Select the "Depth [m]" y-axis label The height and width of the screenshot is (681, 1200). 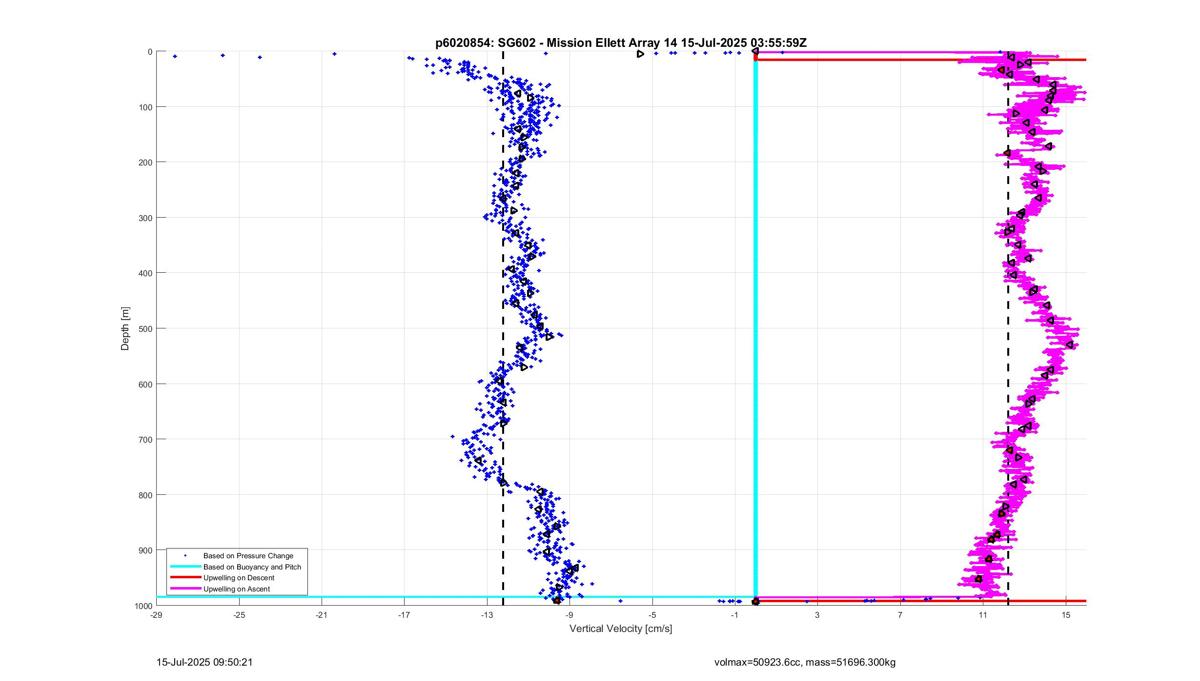125,329
